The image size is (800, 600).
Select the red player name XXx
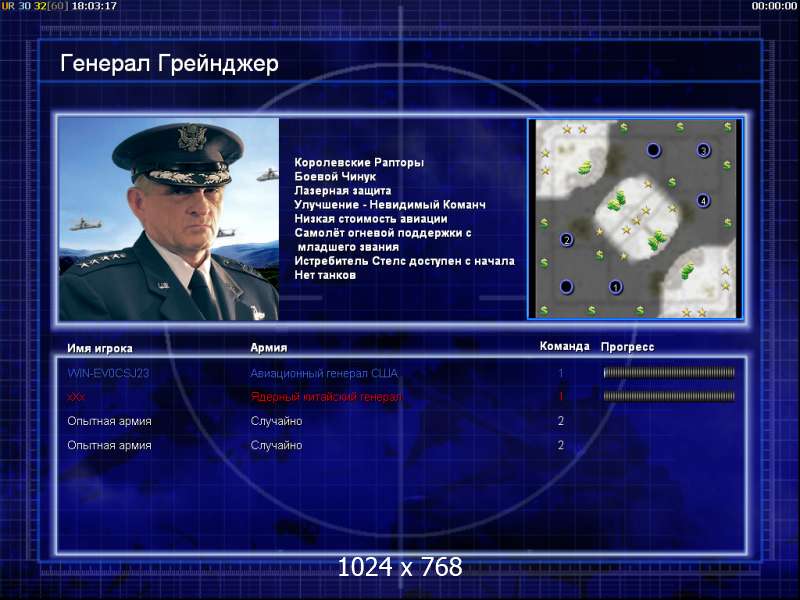(x=76, y=397)
